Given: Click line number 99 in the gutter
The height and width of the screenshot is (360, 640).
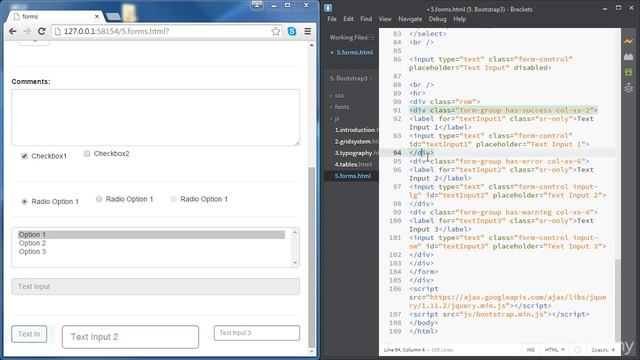Looking at the screenshot, I should pyautogui.click(x=397, y=212).
